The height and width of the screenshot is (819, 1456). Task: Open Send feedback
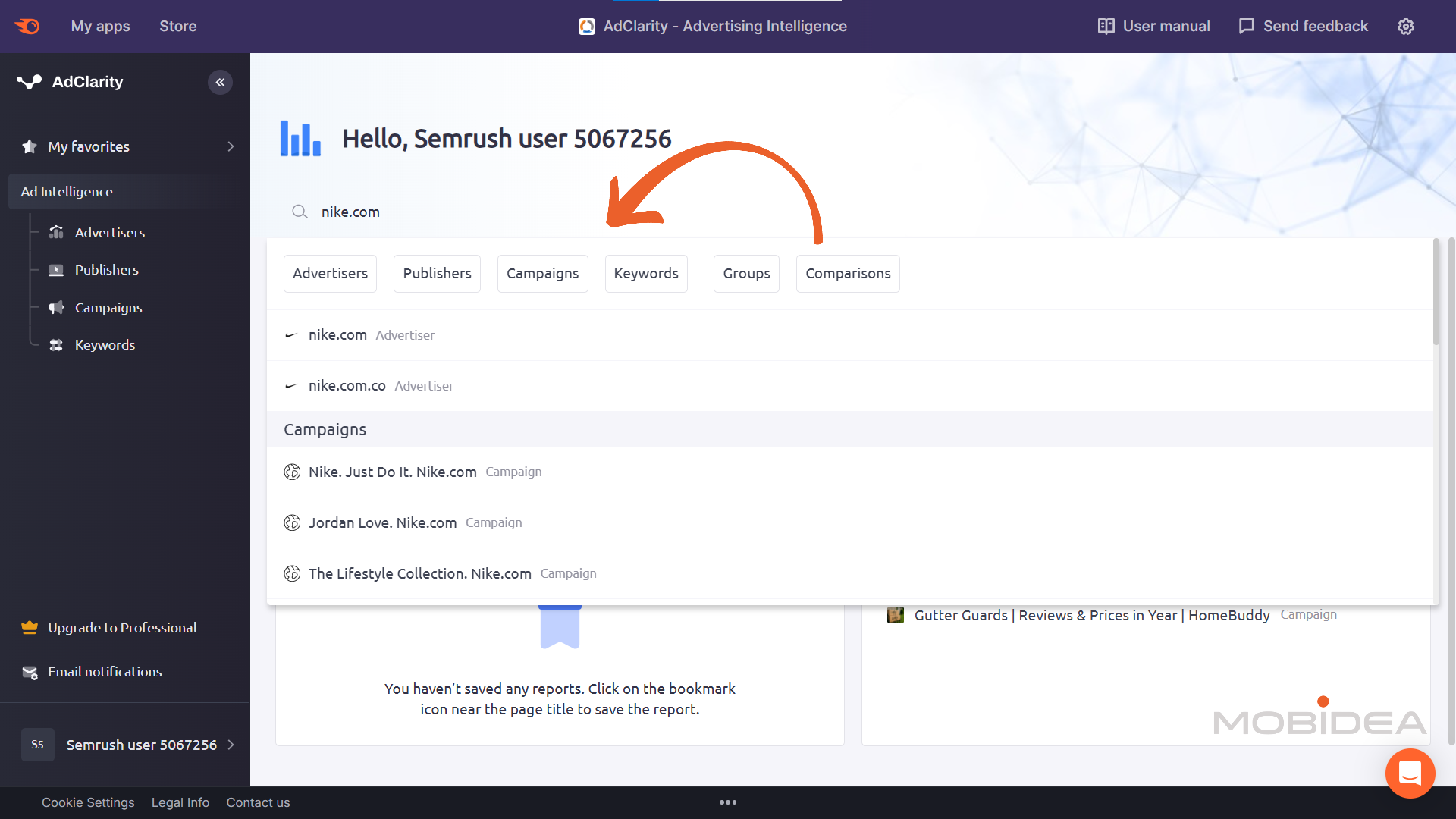point(1302,26)
